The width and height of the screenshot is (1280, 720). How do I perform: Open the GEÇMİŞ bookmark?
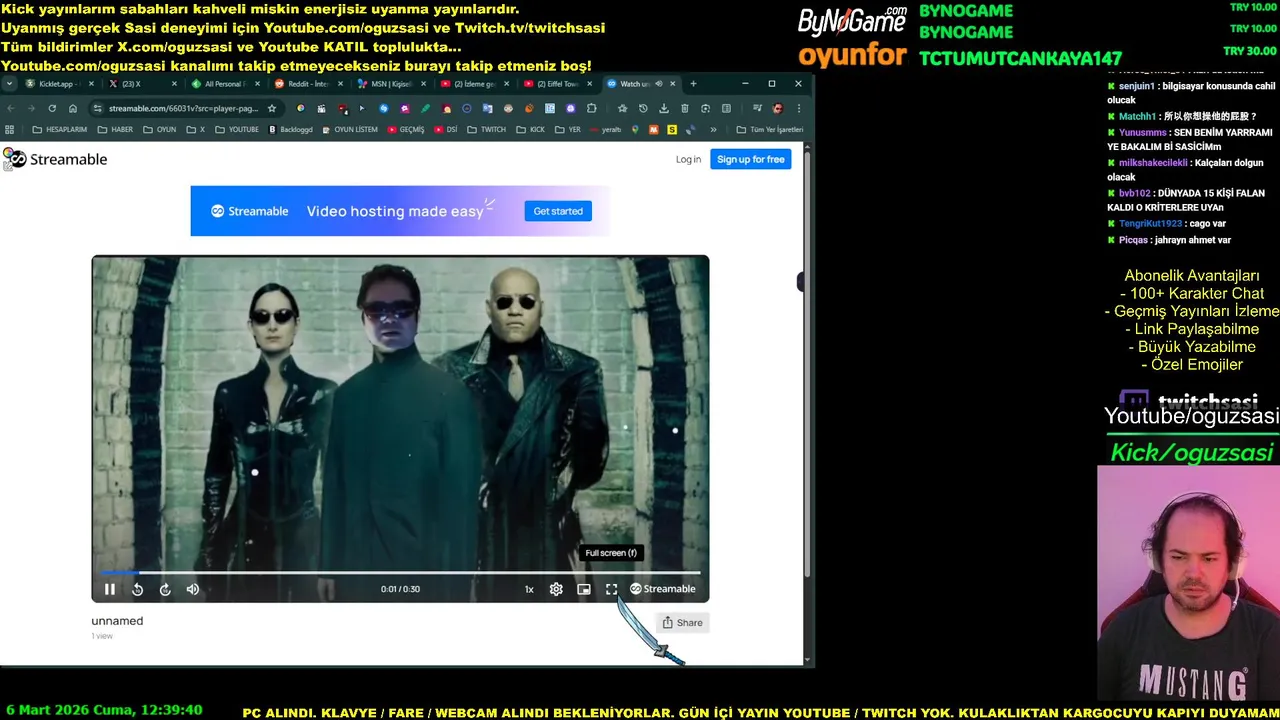coord(406,129)
